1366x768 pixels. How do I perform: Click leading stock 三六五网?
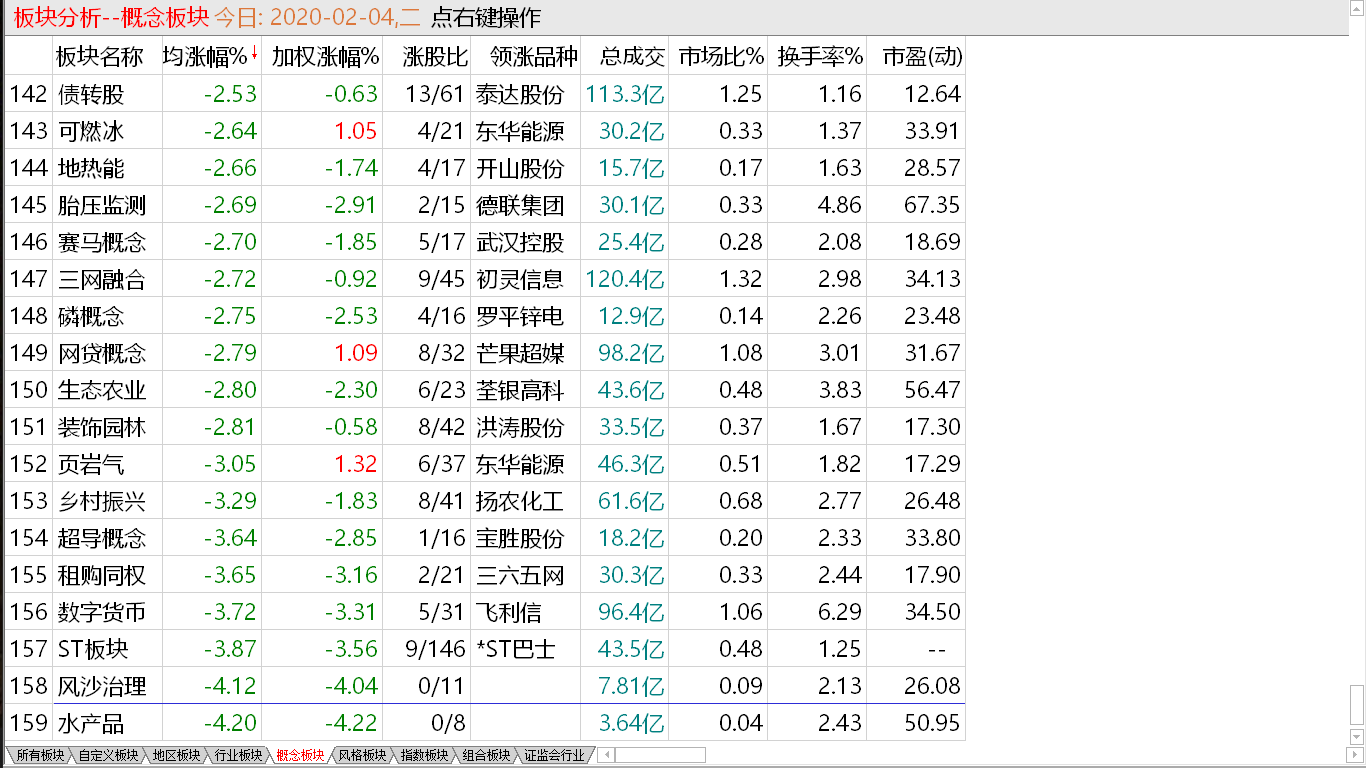[x=520, y=575]
